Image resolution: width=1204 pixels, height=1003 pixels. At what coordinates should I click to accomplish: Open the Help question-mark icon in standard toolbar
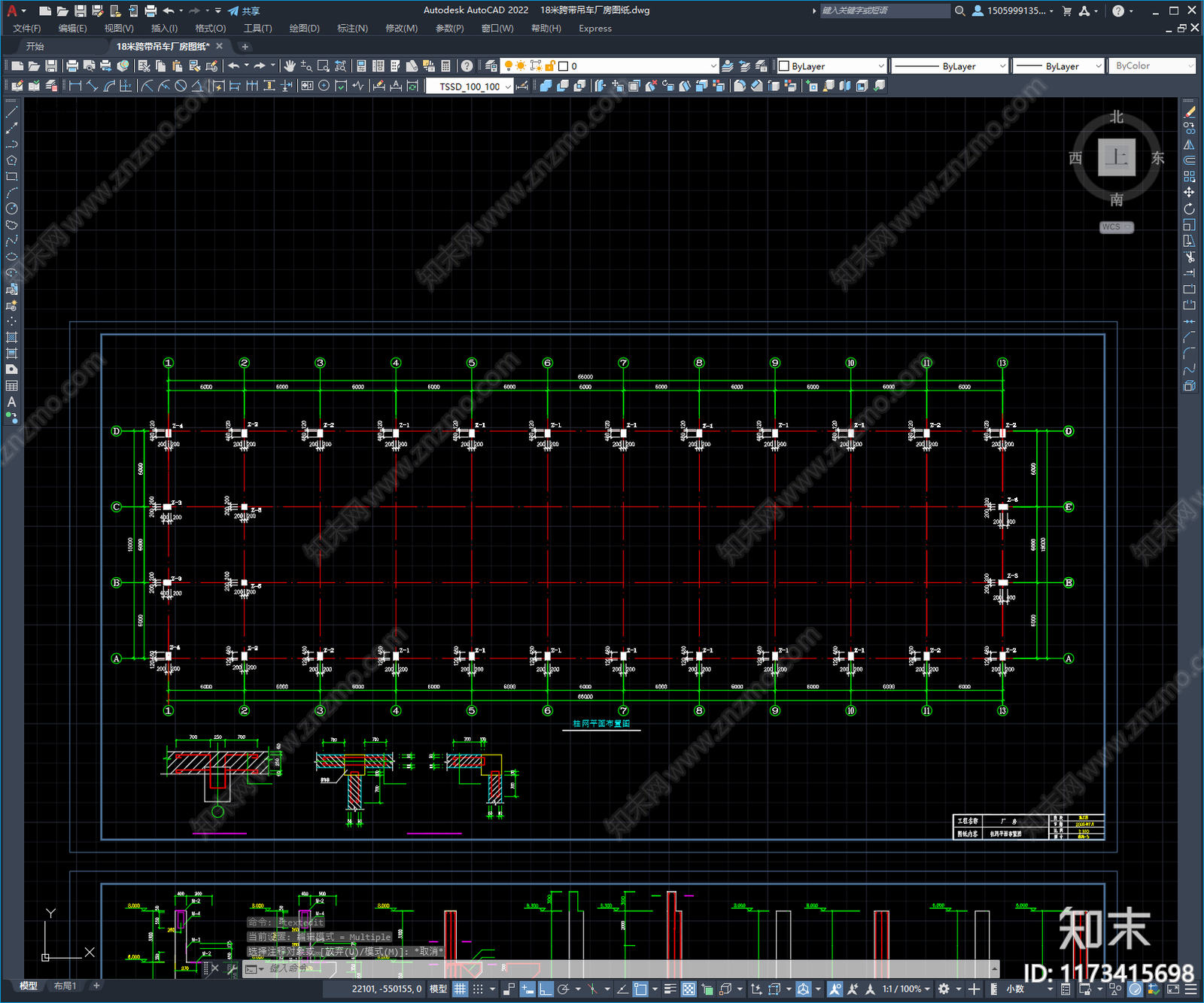[467, 66]
